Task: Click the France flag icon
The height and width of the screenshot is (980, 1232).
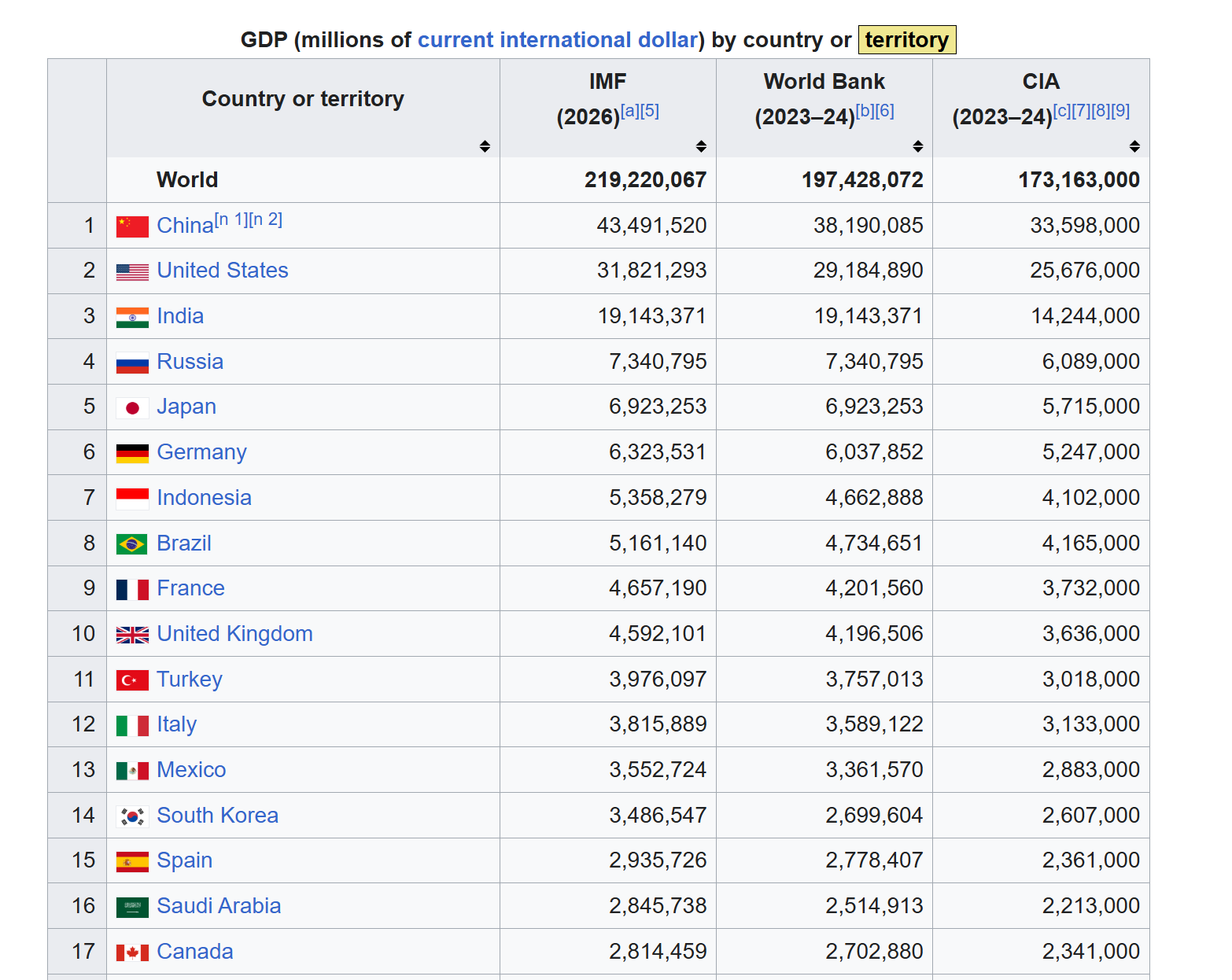Action: tap(132, 590)
